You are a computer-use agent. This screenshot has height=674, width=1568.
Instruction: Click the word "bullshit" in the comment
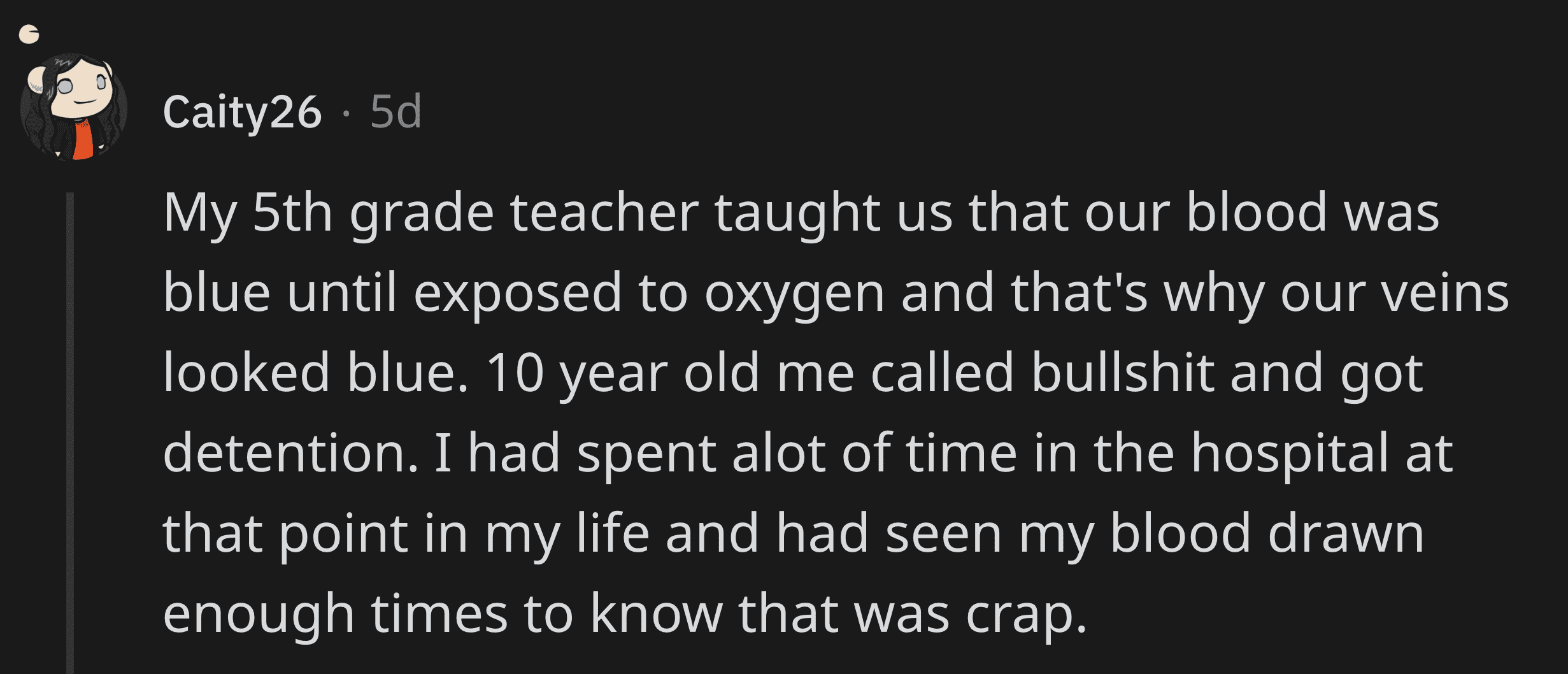1122,373
